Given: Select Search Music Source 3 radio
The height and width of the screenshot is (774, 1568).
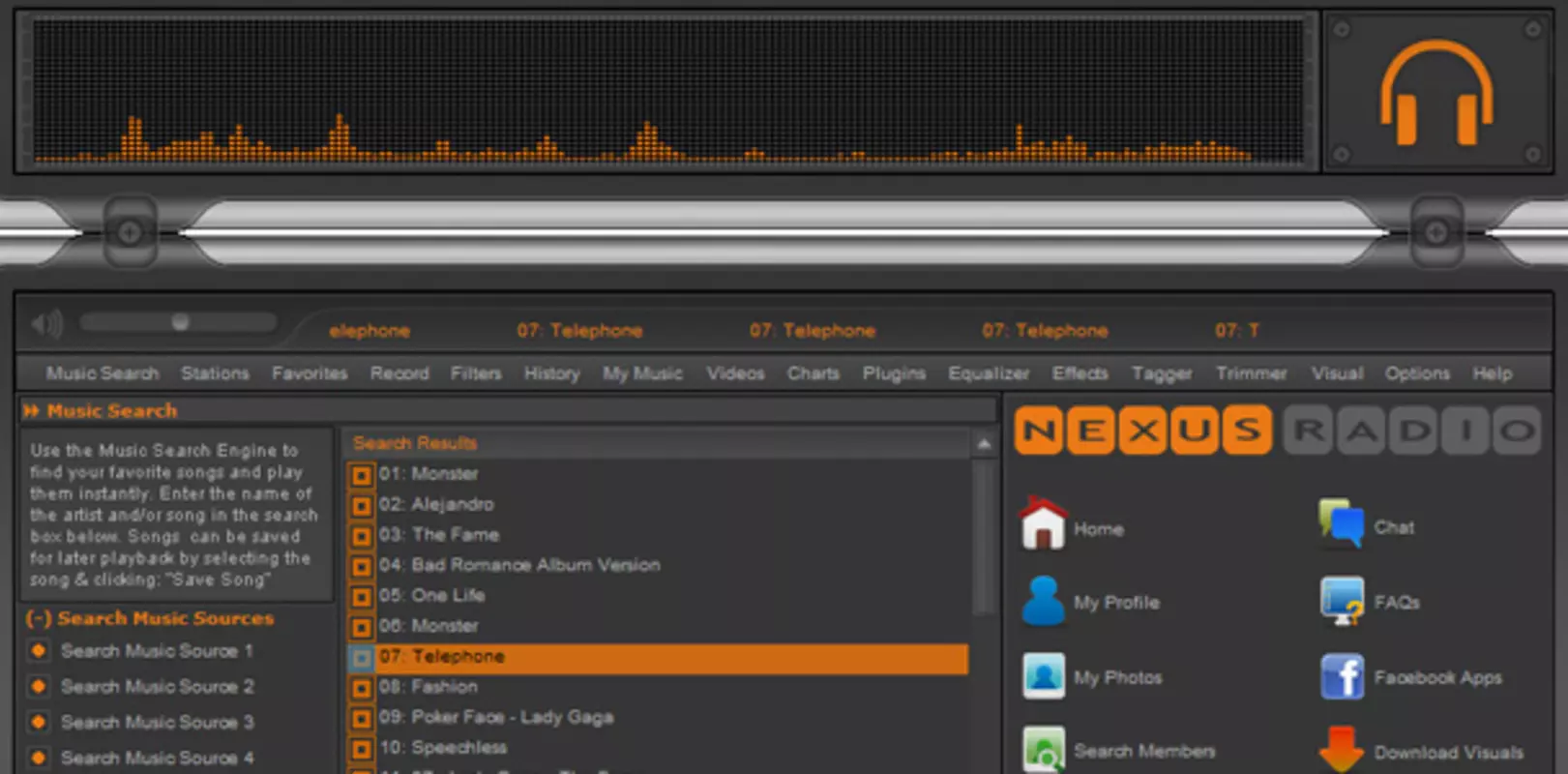Looking at the screenshot, I should (39, 723).
